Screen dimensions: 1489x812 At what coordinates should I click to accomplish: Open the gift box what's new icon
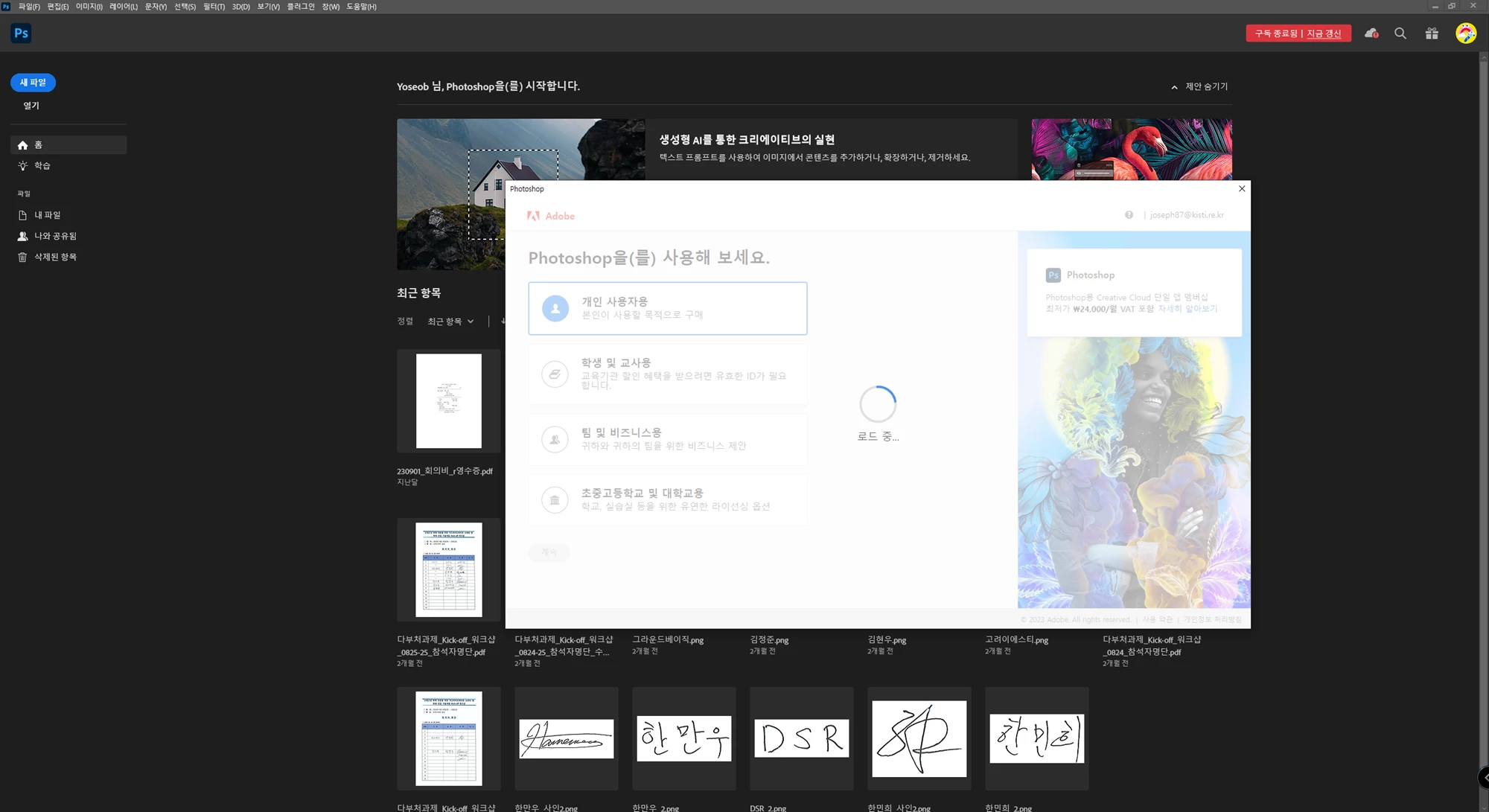[1432, 33]
